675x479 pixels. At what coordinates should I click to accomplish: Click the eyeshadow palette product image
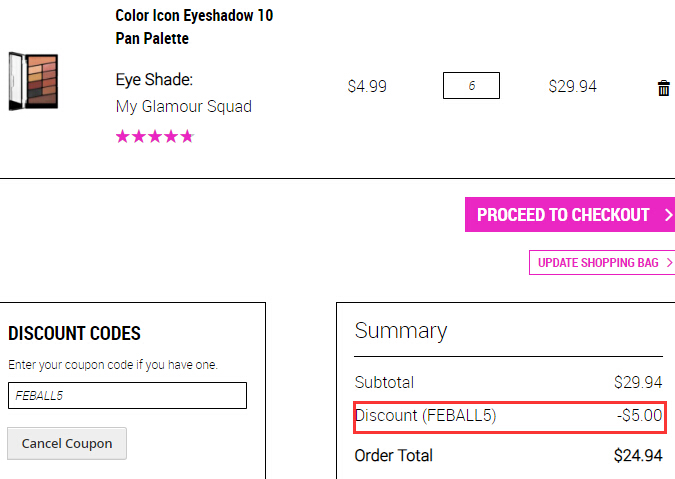34,81
